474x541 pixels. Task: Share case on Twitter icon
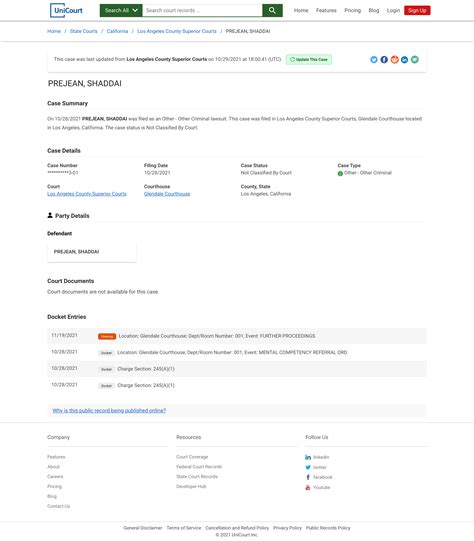coord(374,60)
